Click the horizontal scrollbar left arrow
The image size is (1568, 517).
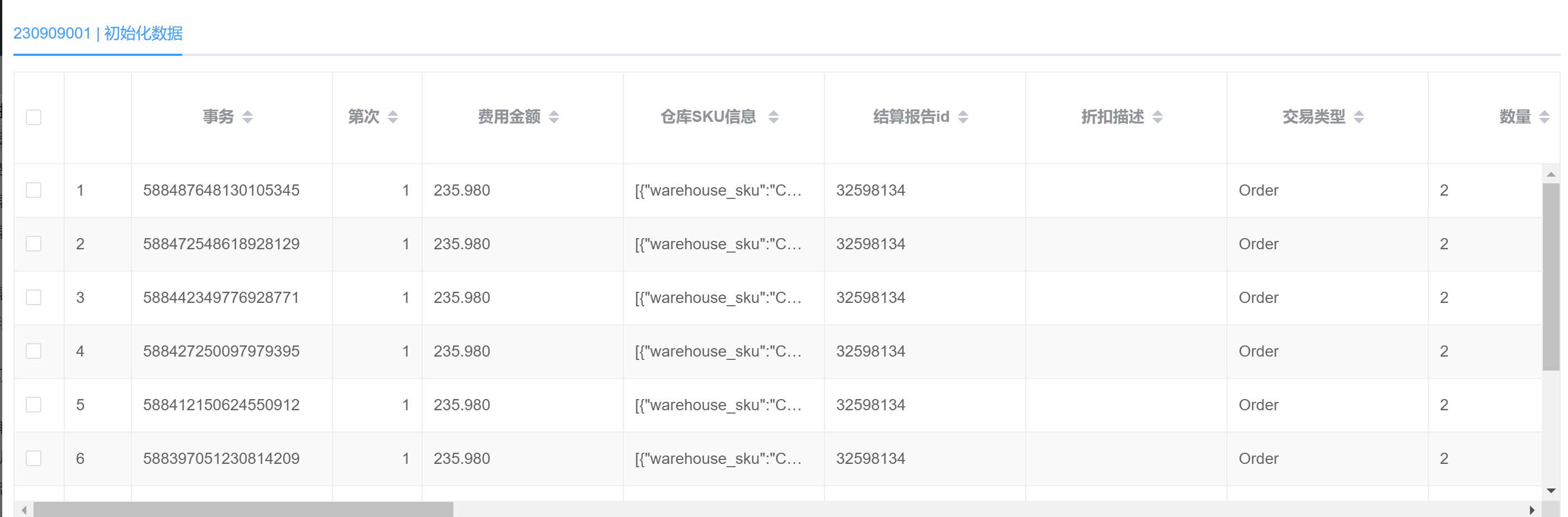point(23,510)
